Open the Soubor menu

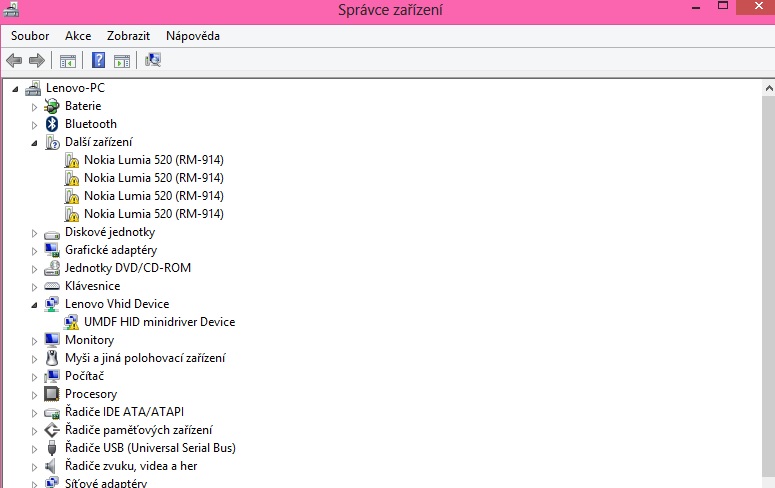click(30, 36)
